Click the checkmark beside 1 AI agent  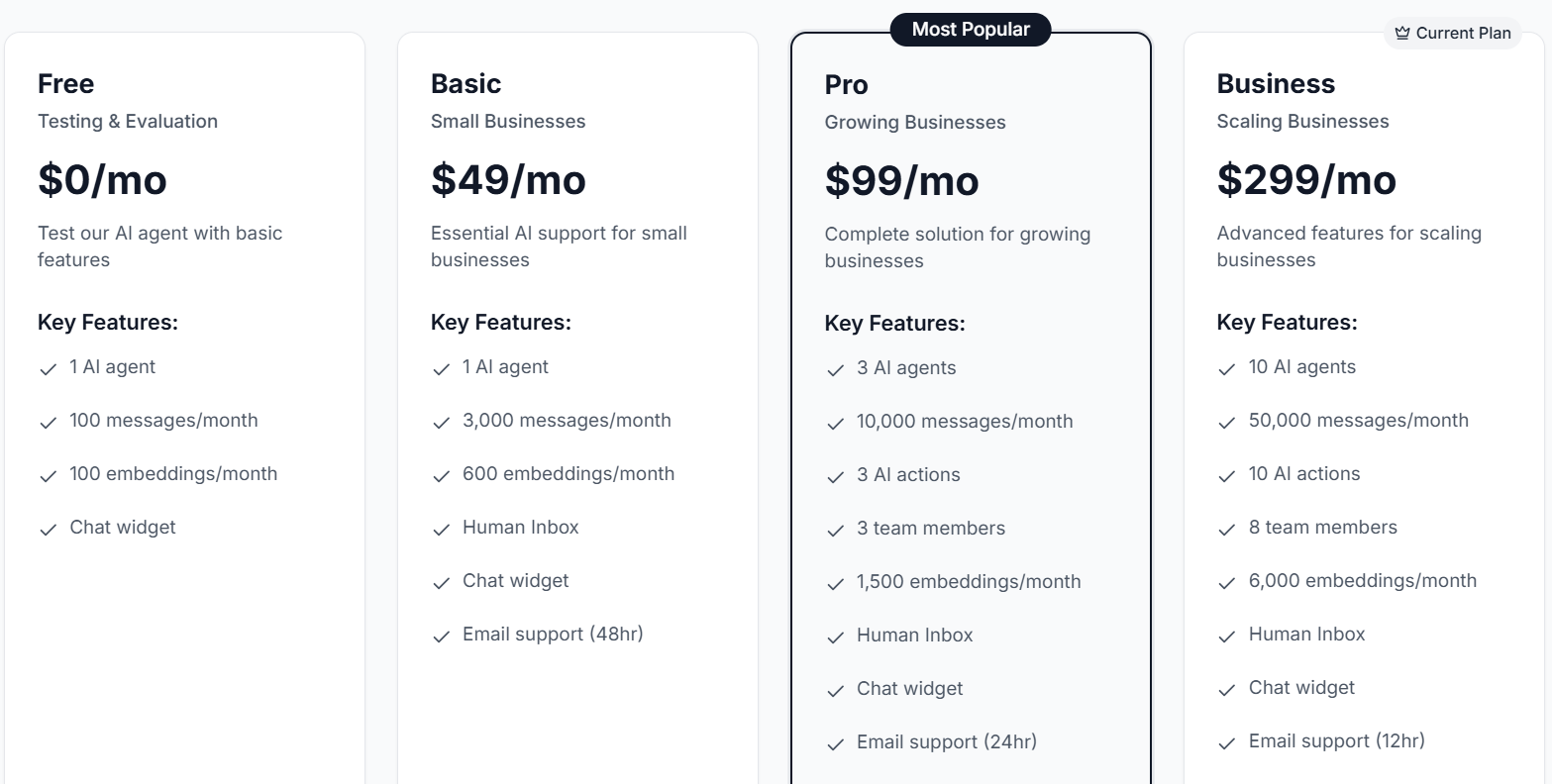(x=48, y=369)
